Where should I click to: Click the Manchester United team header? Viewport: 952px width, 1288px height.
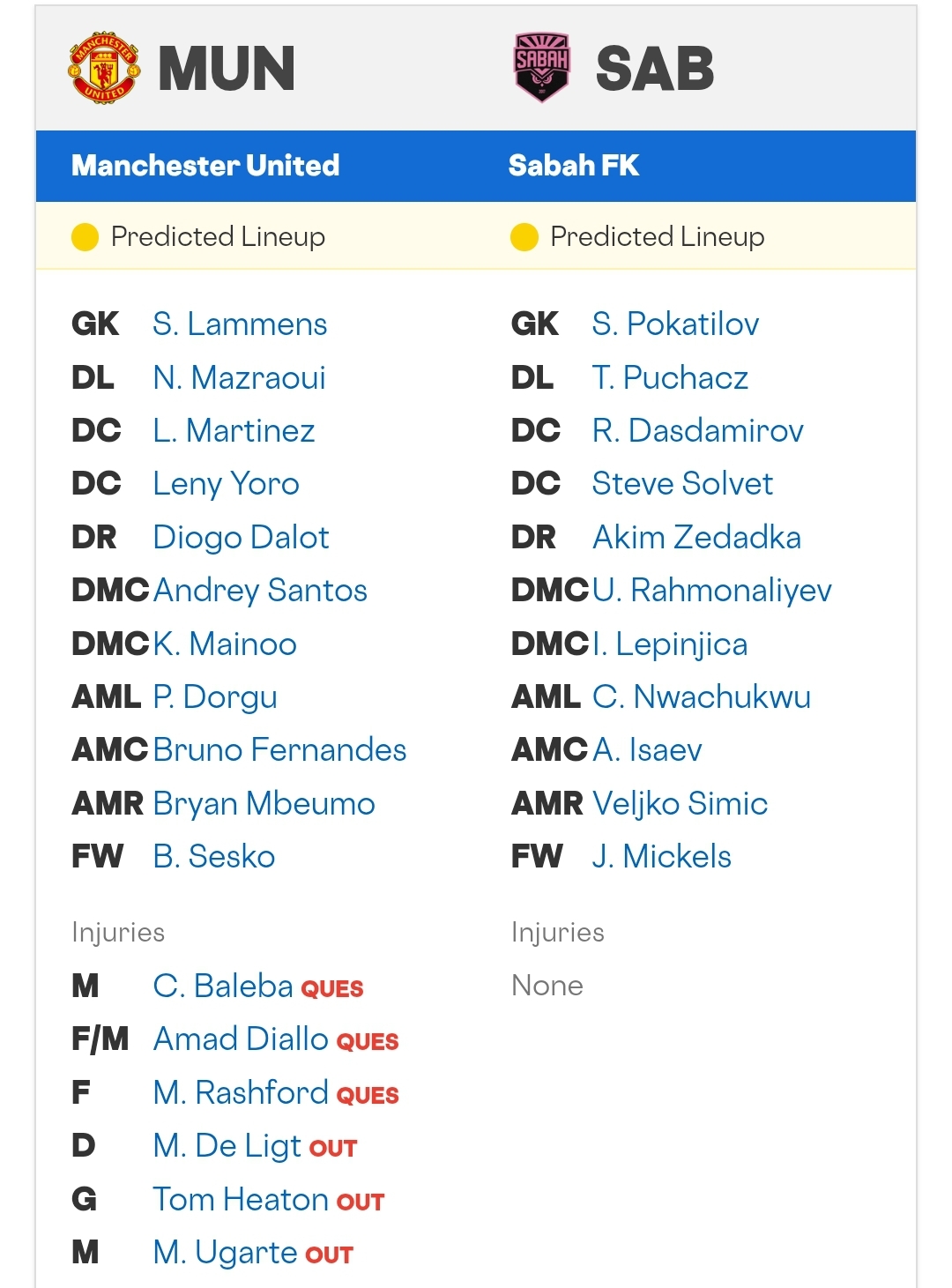(205, 166)
